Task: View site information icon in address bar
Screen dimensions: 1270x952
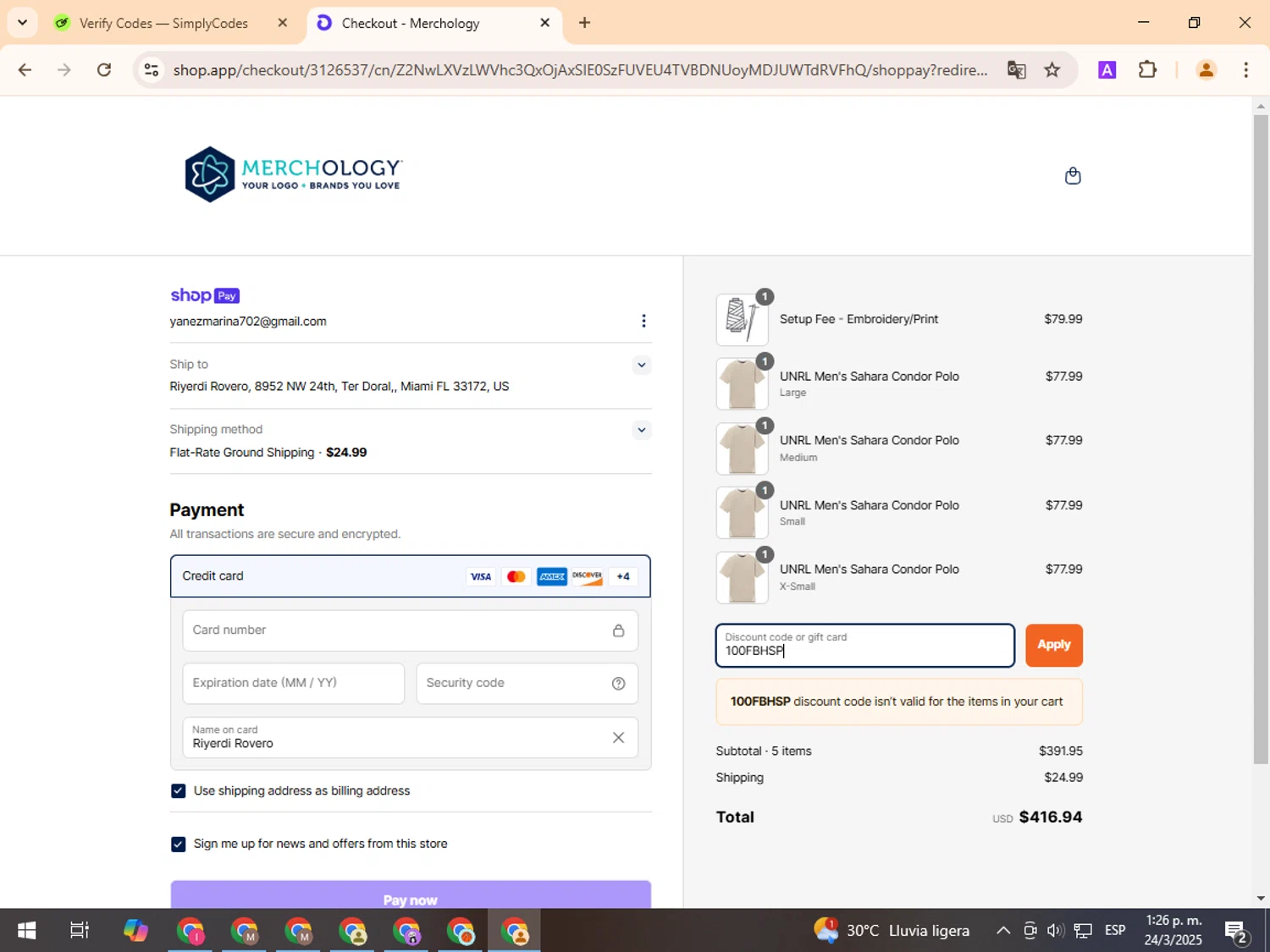Action: tap(152, 69)
